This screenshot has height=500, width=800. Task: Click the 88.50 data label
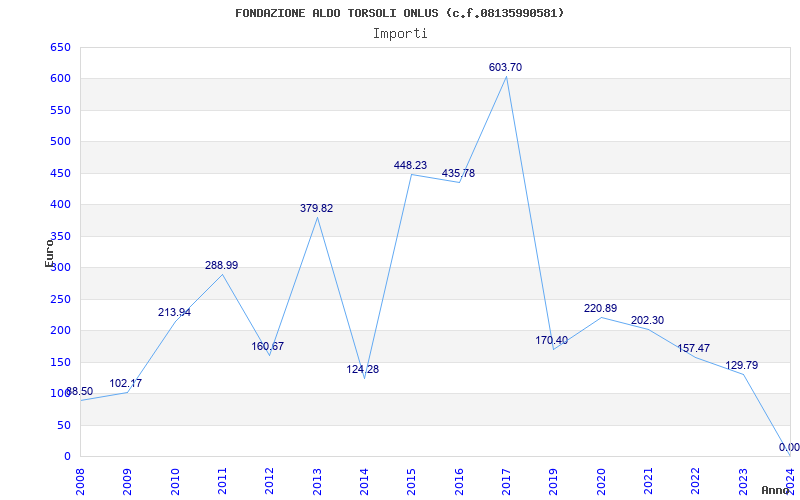80,391
